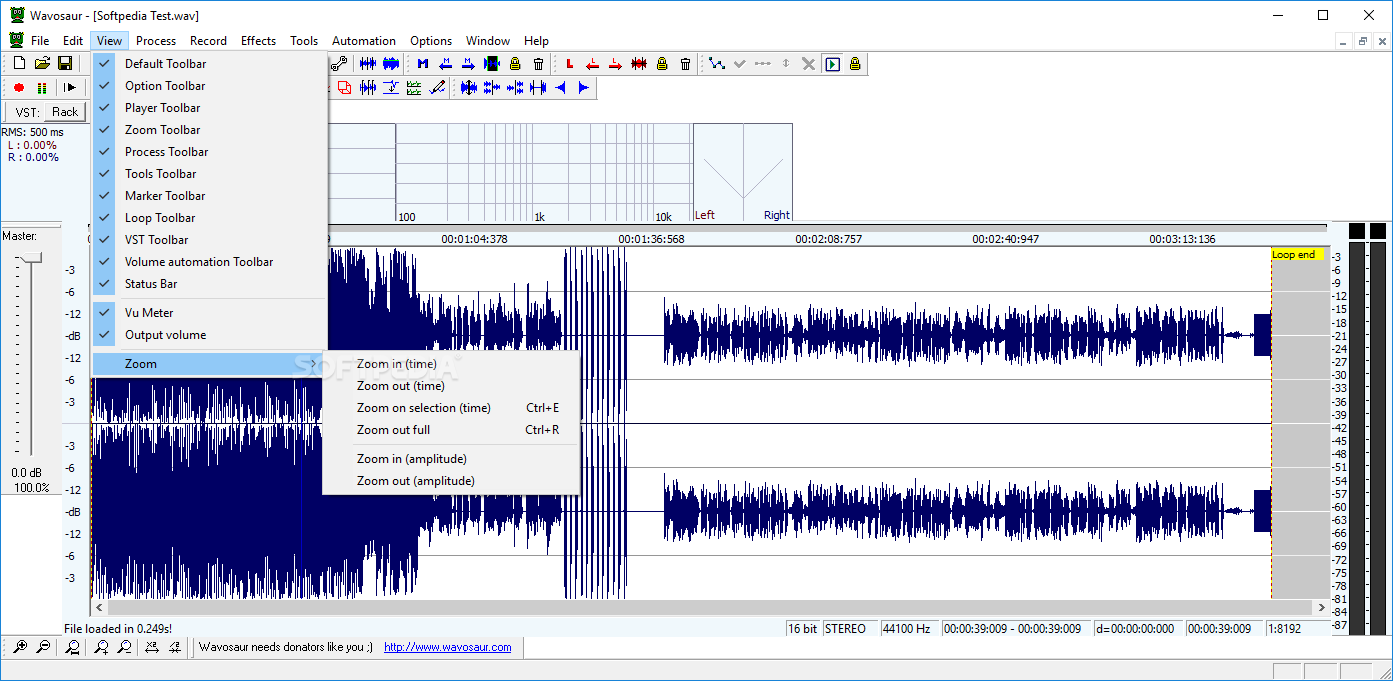The height and width of the screenshot is (681, 1393).
Task: Open the Automation menu
Action: (364, 41)
